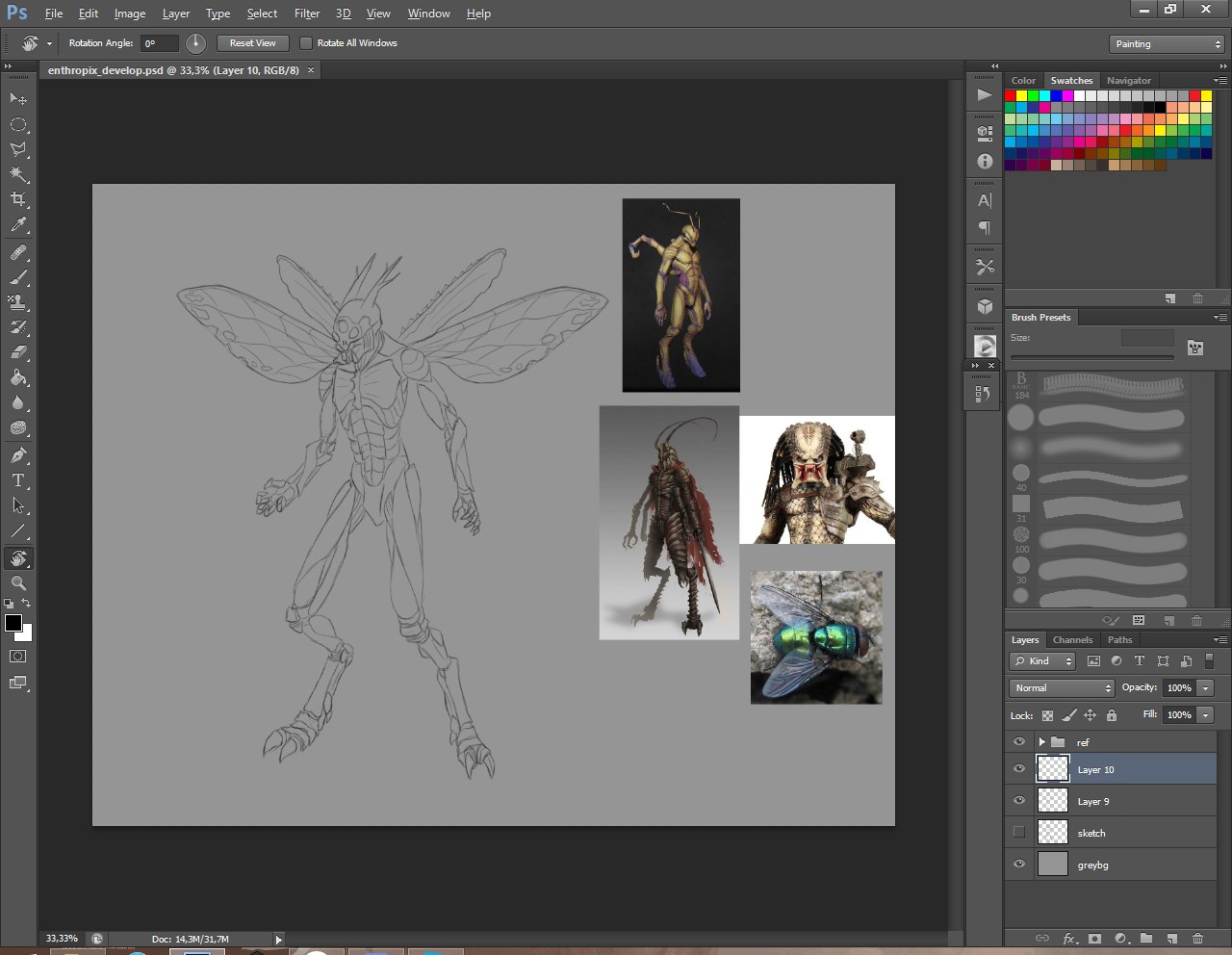The image size is (1232, 955).
Task: Show the hidden sketch layer
Action: point(1019,833)
